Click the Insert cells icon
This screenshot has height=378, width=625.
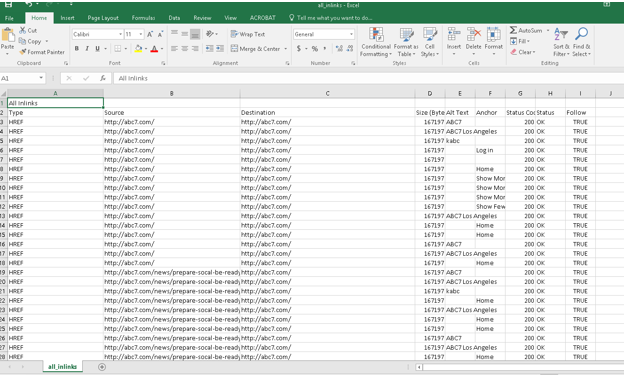point(454,34)
